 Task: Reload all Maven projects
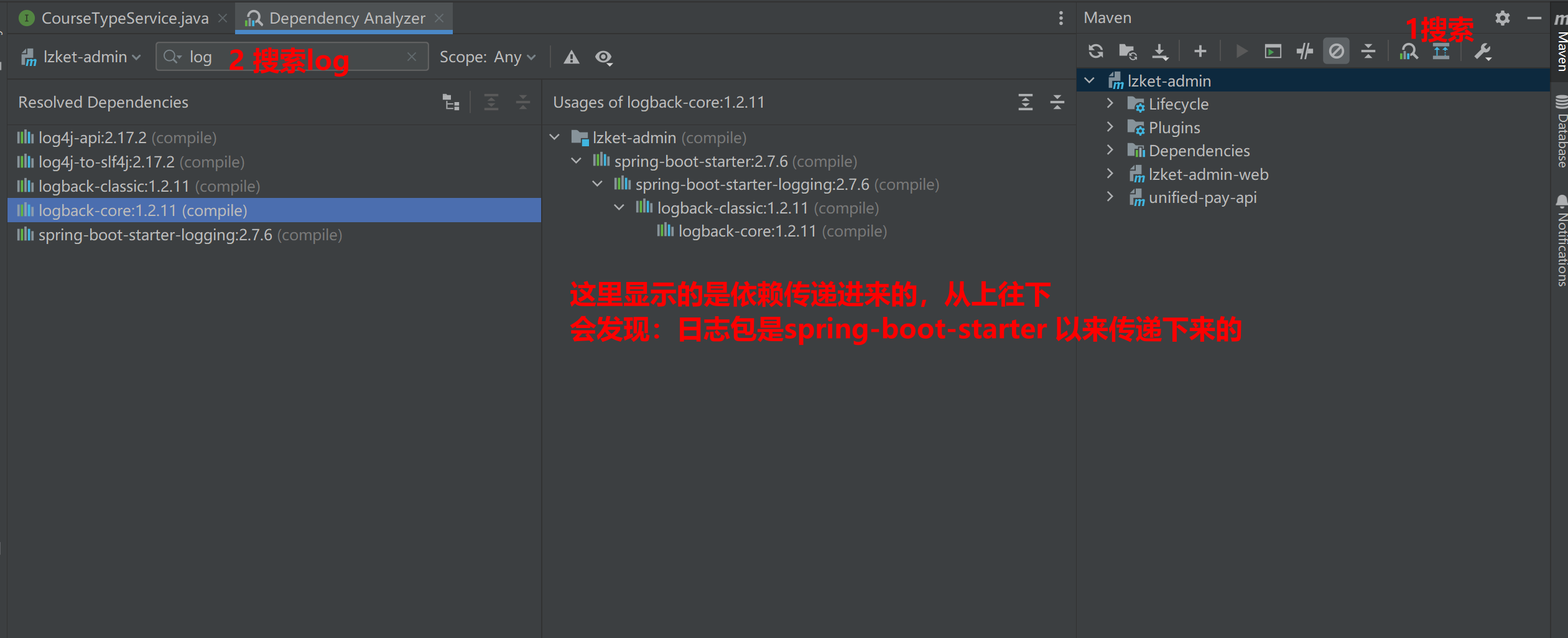pos(1096,52)
